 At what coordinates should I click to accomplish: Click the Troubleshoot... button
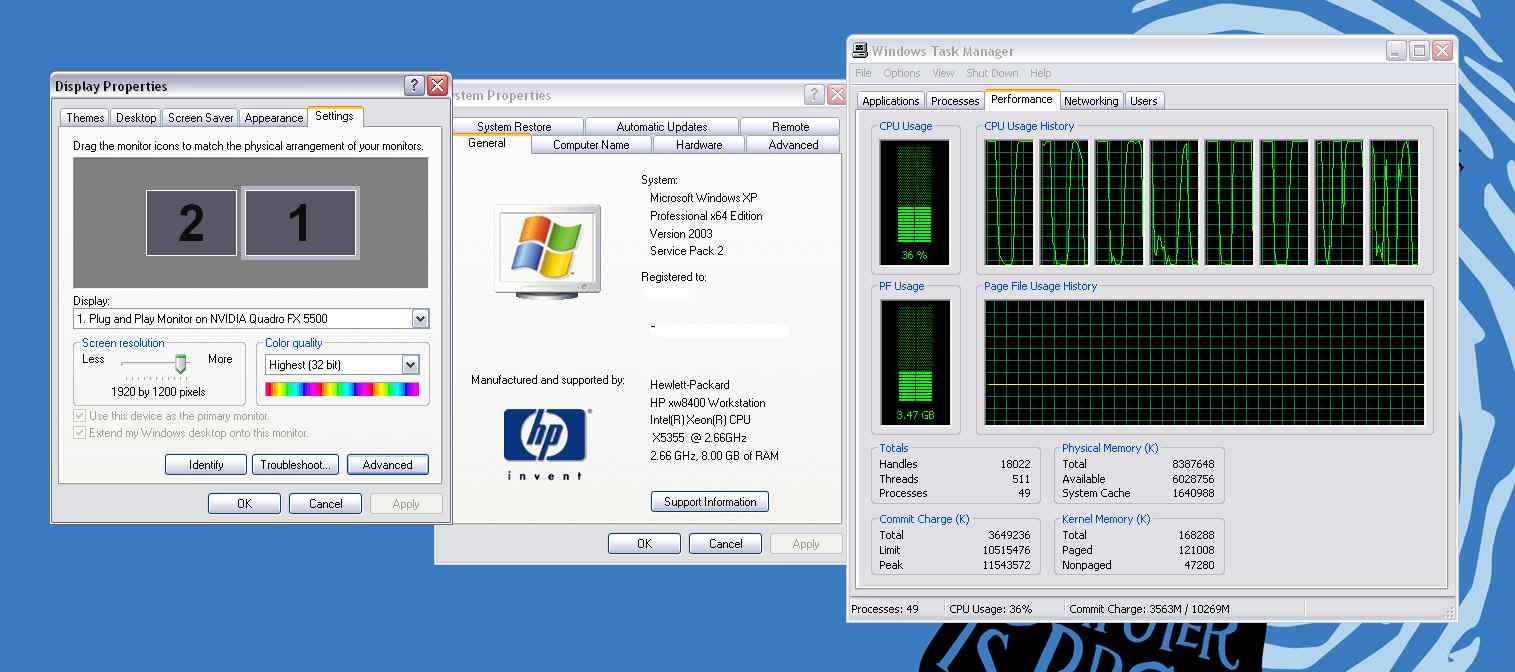click(x=295, y=465)
